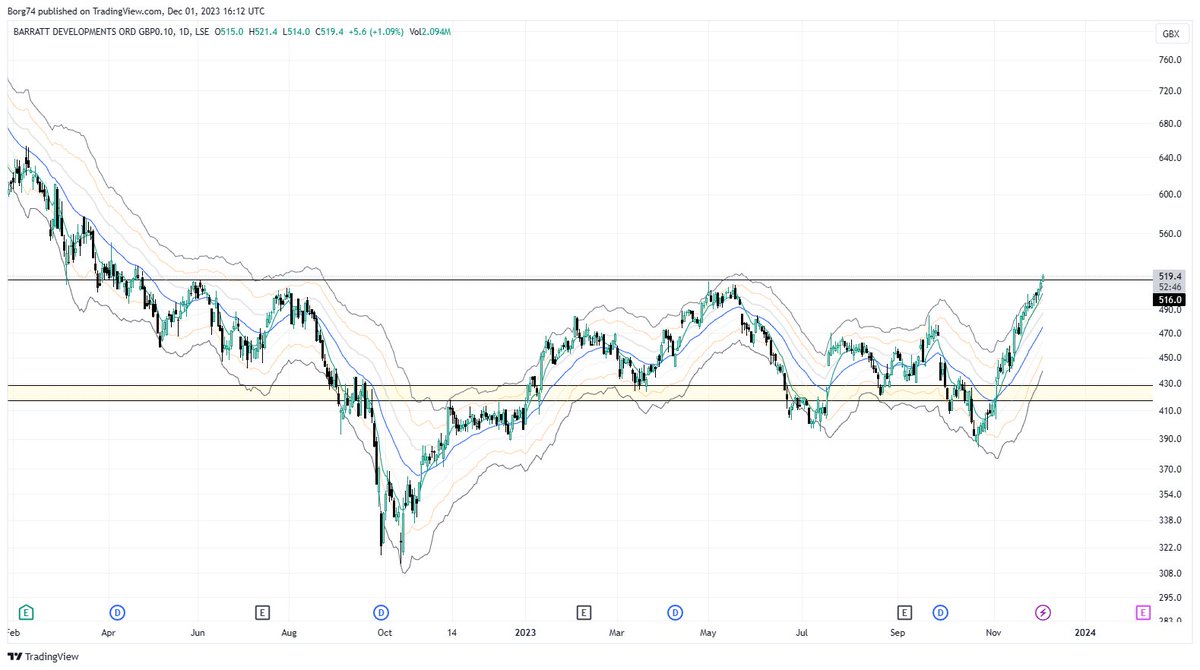Viewport: 1200px width, 670px height.
Task: Click the dividend marker before May 2023
Action: pos(675,611)
